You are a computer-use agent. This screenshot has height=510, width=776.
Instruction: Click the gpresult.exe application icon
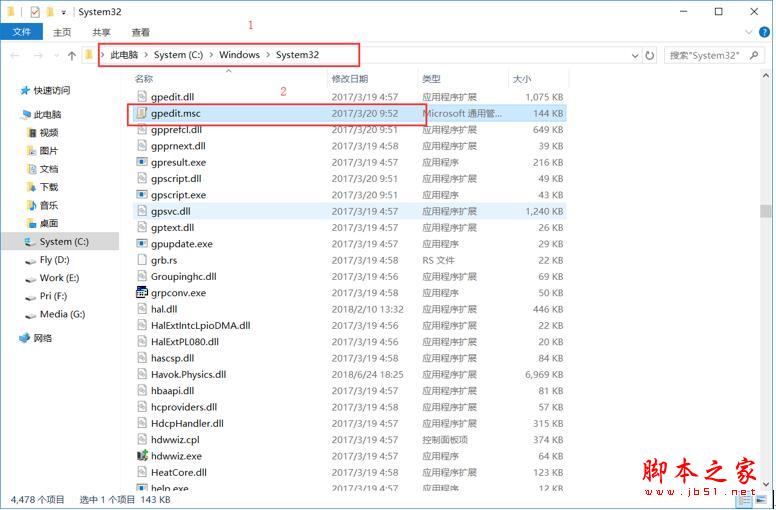[142, 162]
